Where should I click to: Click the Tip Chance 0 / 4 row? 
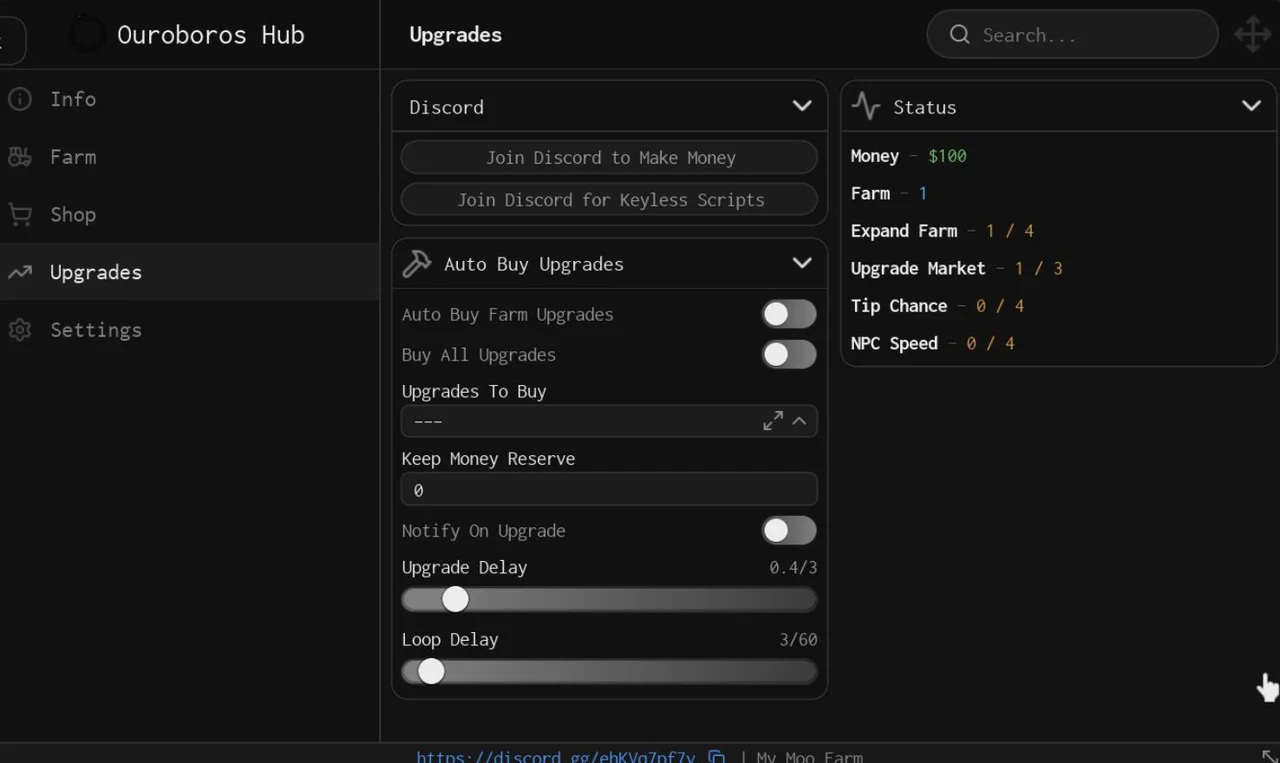[x=937, y=306]
